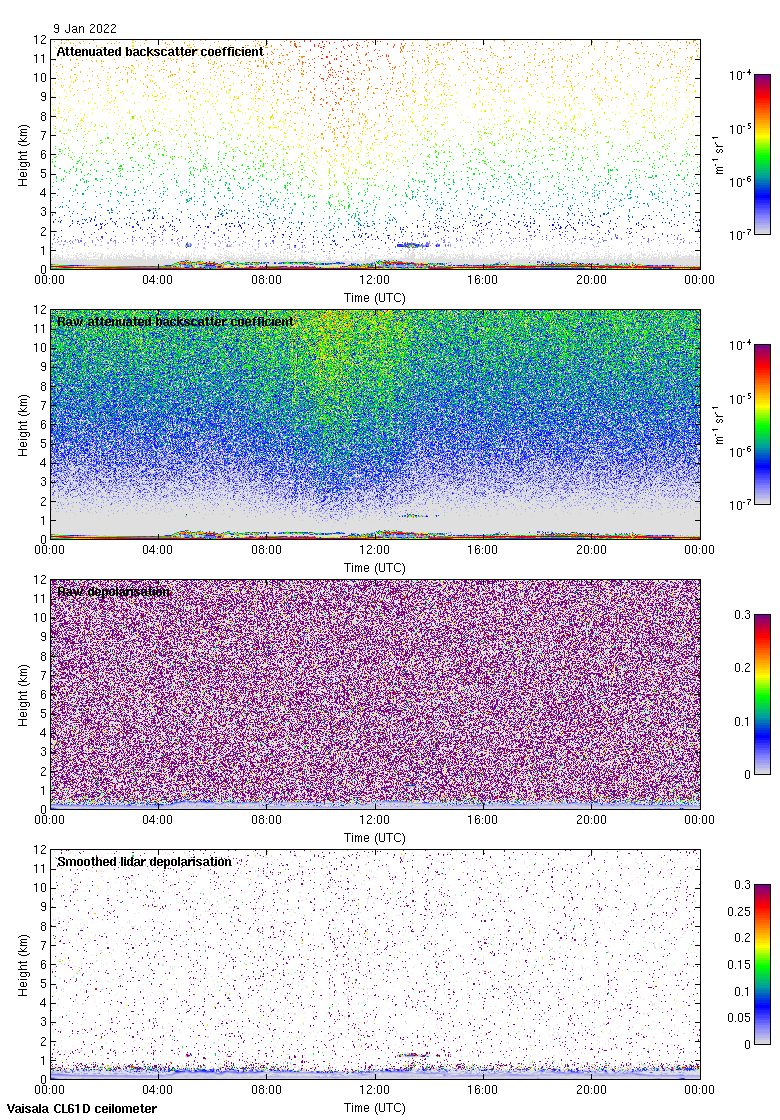780x1120 pixels.
Task: Click the date label "9 Jan 2022"
Action: [x=84, y=29]
